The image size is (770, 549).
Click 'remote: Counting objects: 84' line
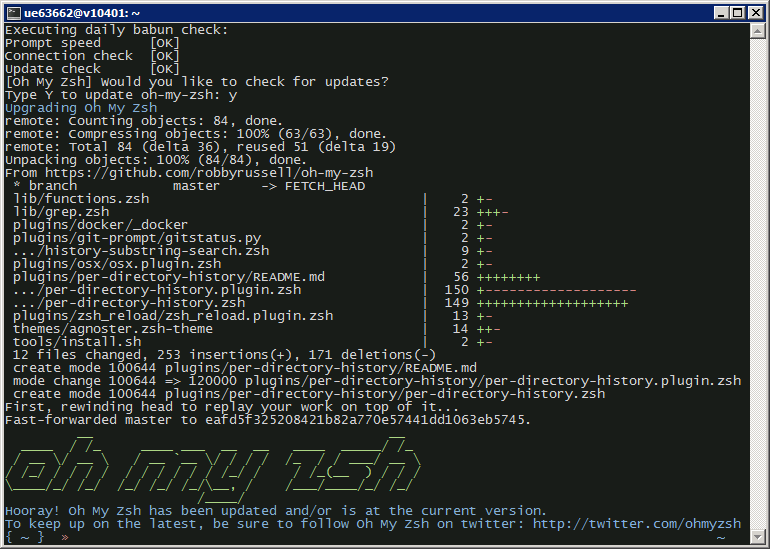point(144,121)
